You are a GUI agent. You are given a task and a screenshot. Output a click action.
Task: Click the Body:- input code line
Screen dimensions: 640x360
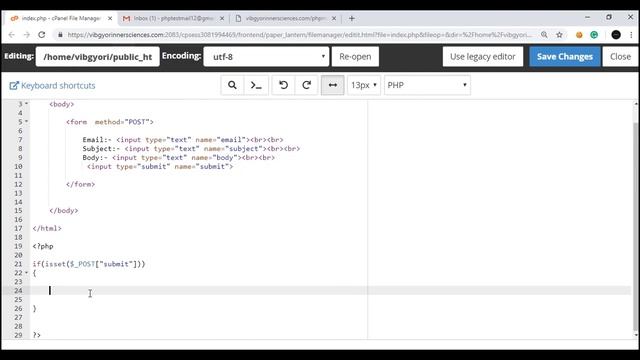pos(178,158)
